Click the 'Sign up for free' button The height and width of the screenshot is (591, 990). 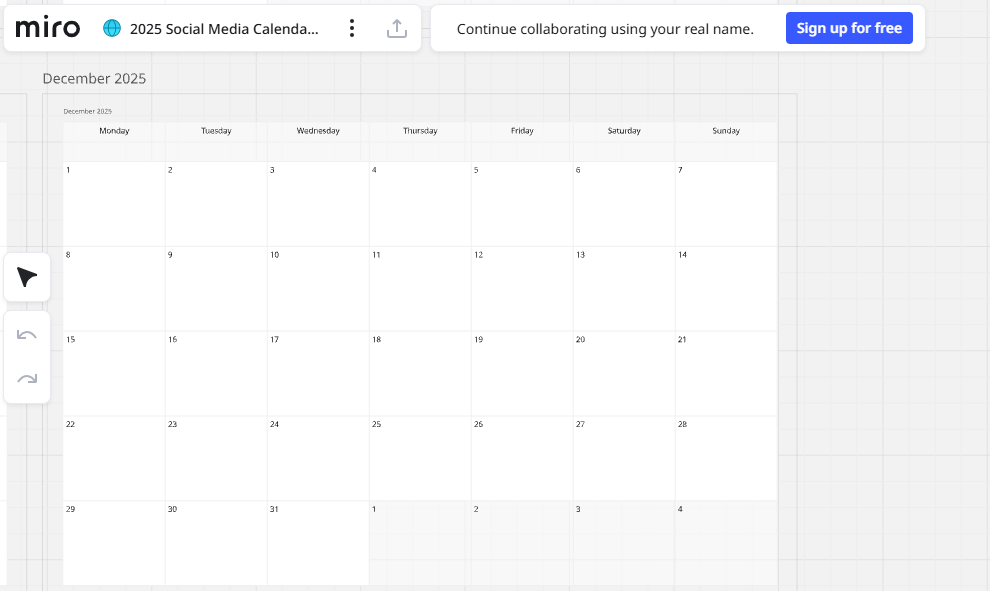(x=849, y=28)
